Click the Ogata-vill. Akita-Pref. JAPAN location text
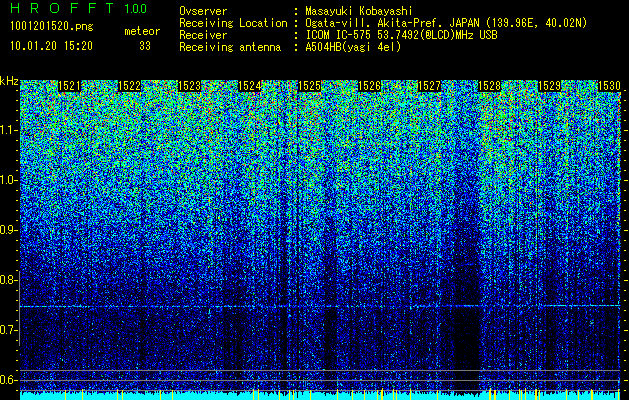629x400 pixels. click(446, 23)
